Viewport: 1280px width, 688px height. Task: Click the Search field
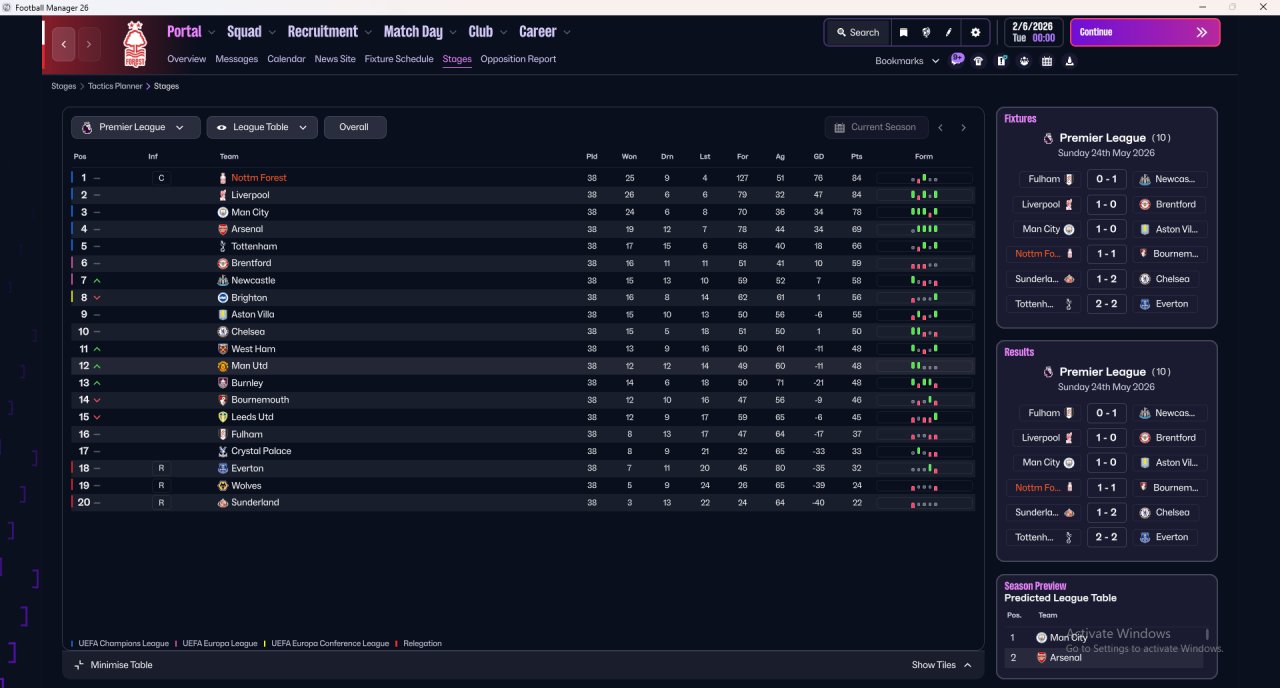pyautogui.click(x=857, y=32)
